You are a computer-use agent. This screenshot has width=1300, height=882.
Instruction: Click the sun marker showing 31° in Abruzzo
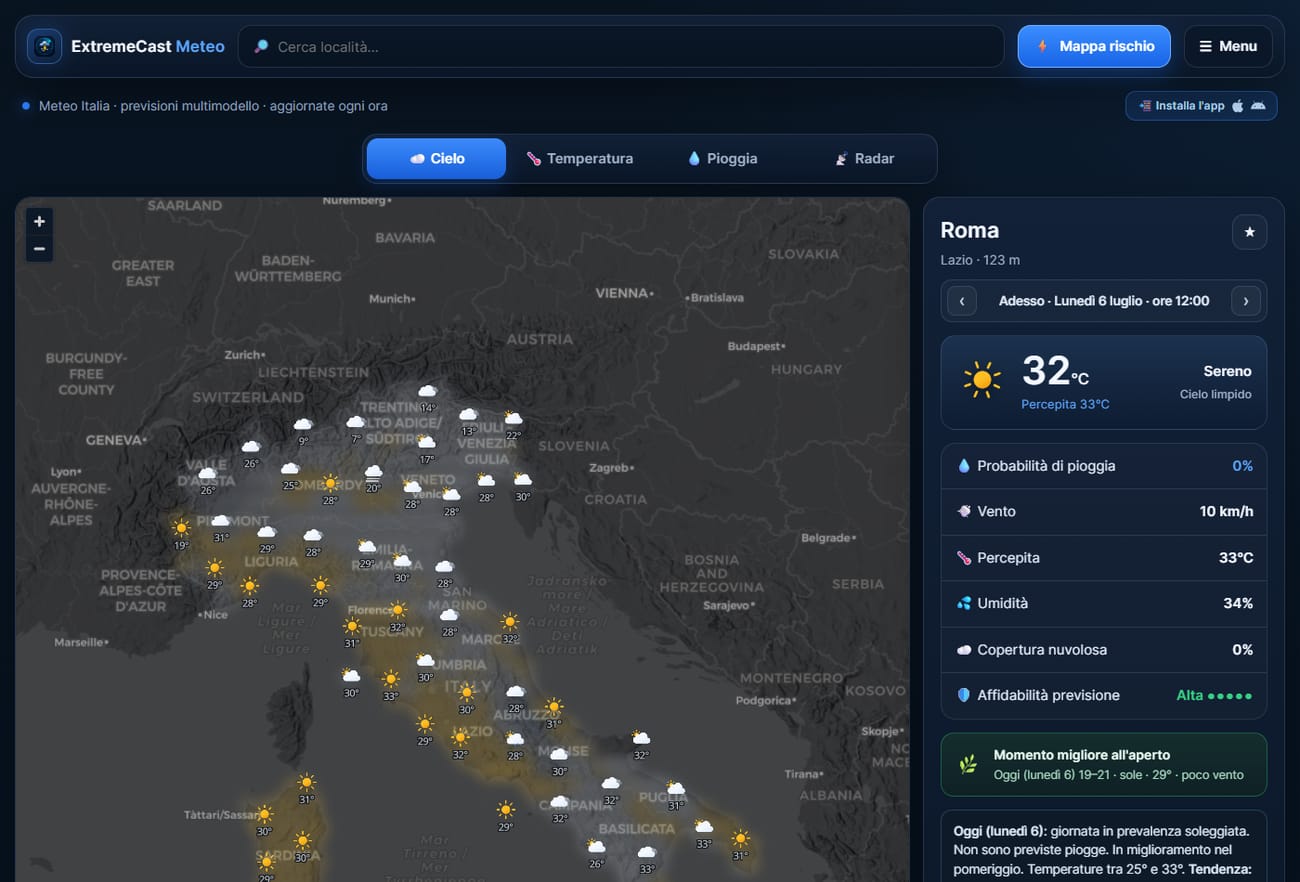[554, 712]
